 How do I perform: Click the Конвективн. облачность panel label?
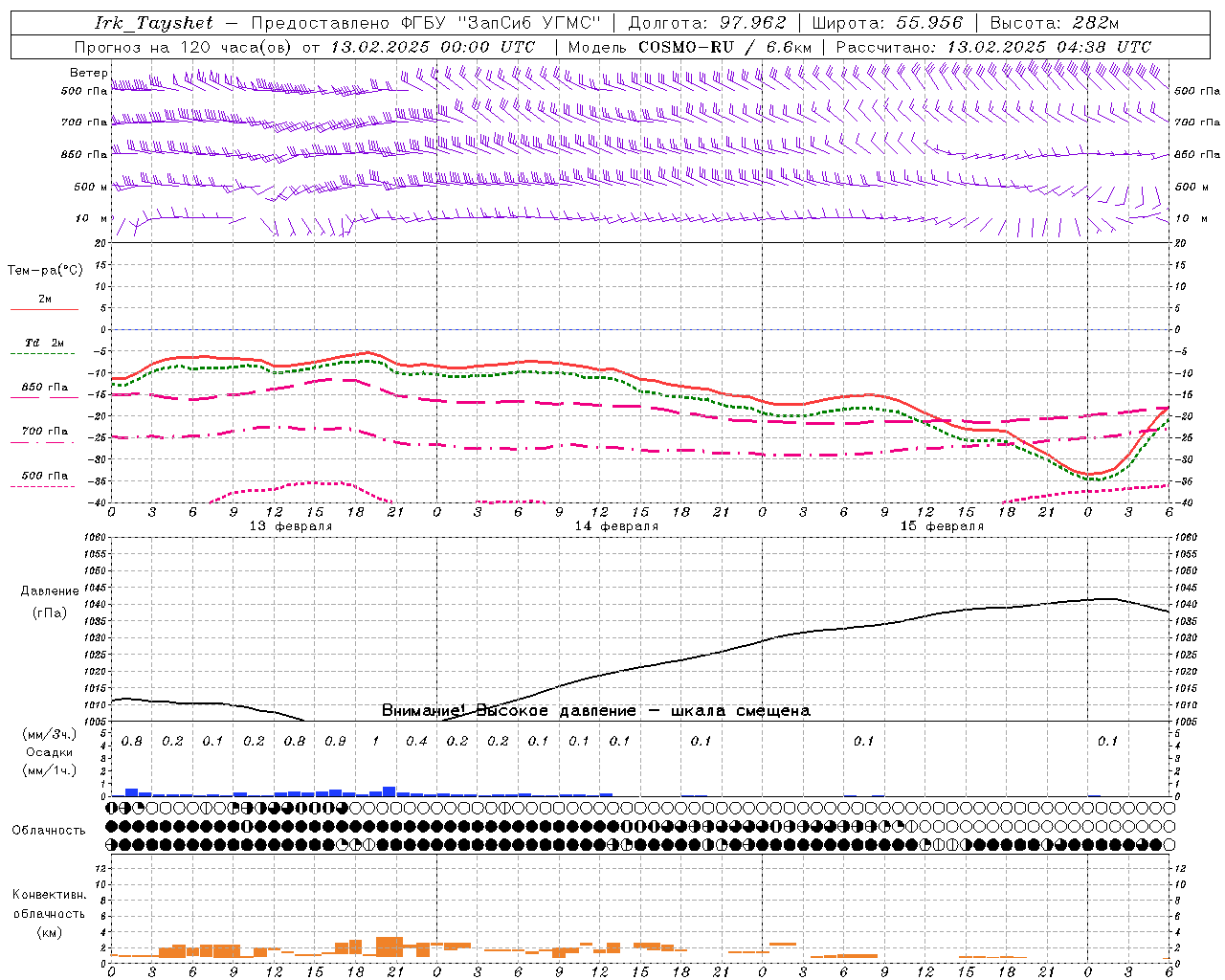pos(49,913)
